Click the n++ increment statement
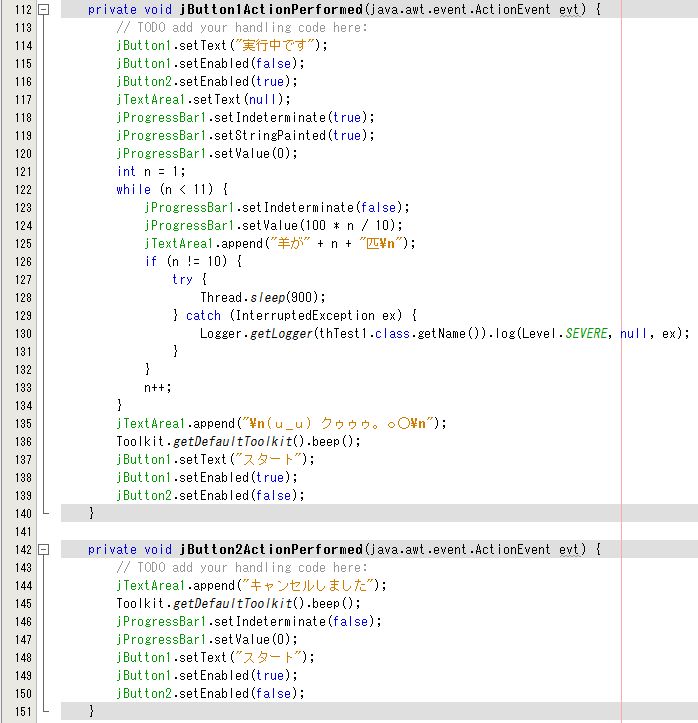Image resolution: width=698 pixels, height=723 pixels. click(x=155, y=388)
